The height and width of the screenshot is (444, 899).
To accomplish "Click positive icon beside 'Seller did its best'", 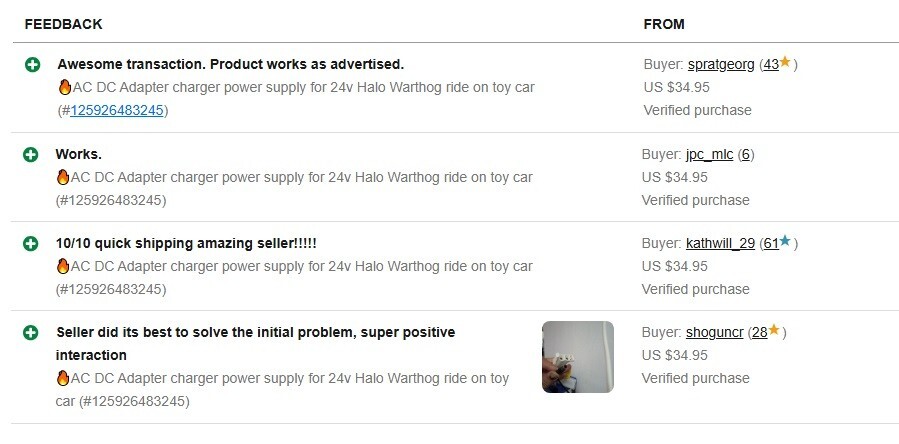I will (32, 332).
